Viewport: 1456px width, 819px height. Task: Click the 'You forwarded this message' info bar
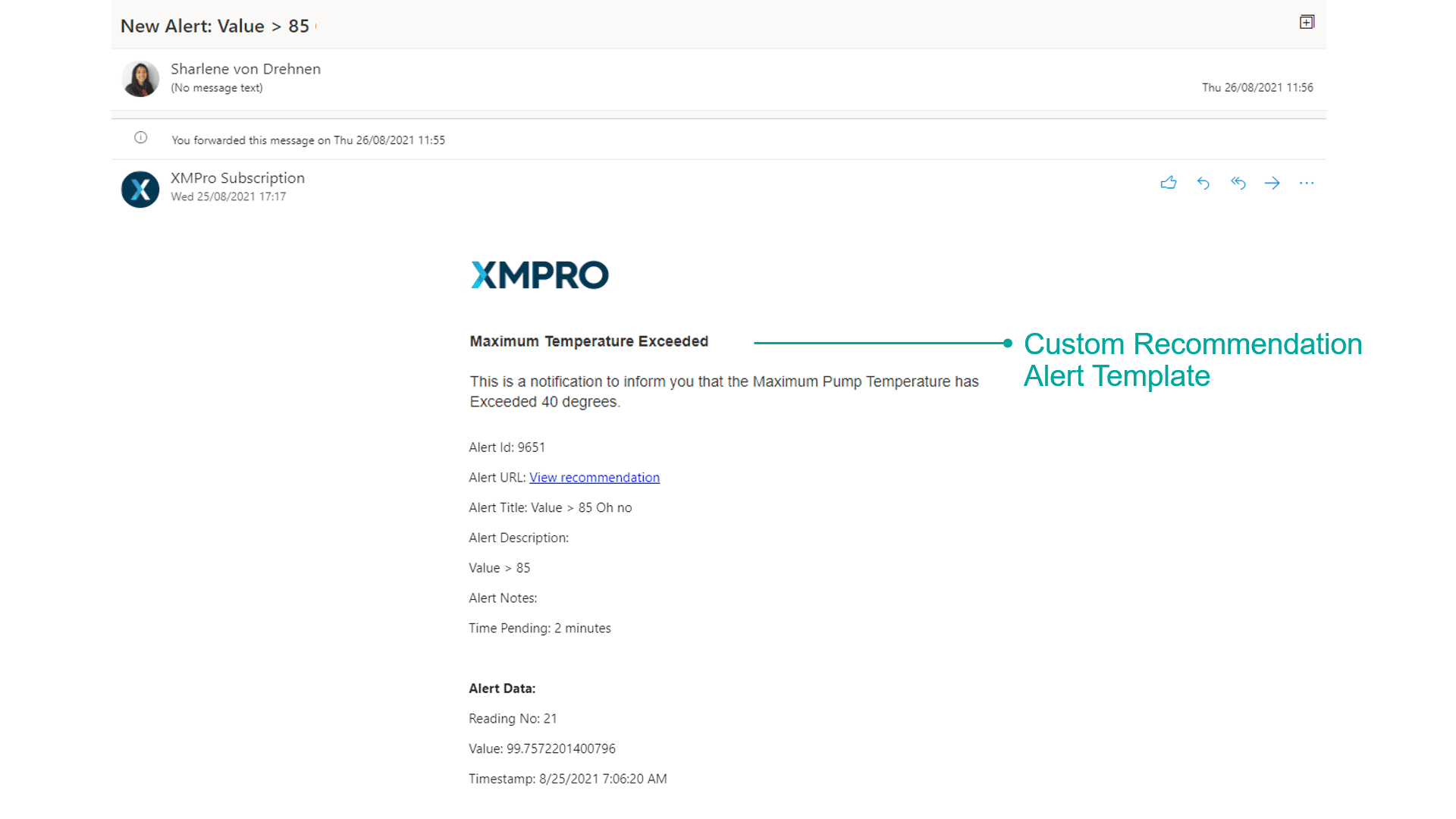point(308,140)
